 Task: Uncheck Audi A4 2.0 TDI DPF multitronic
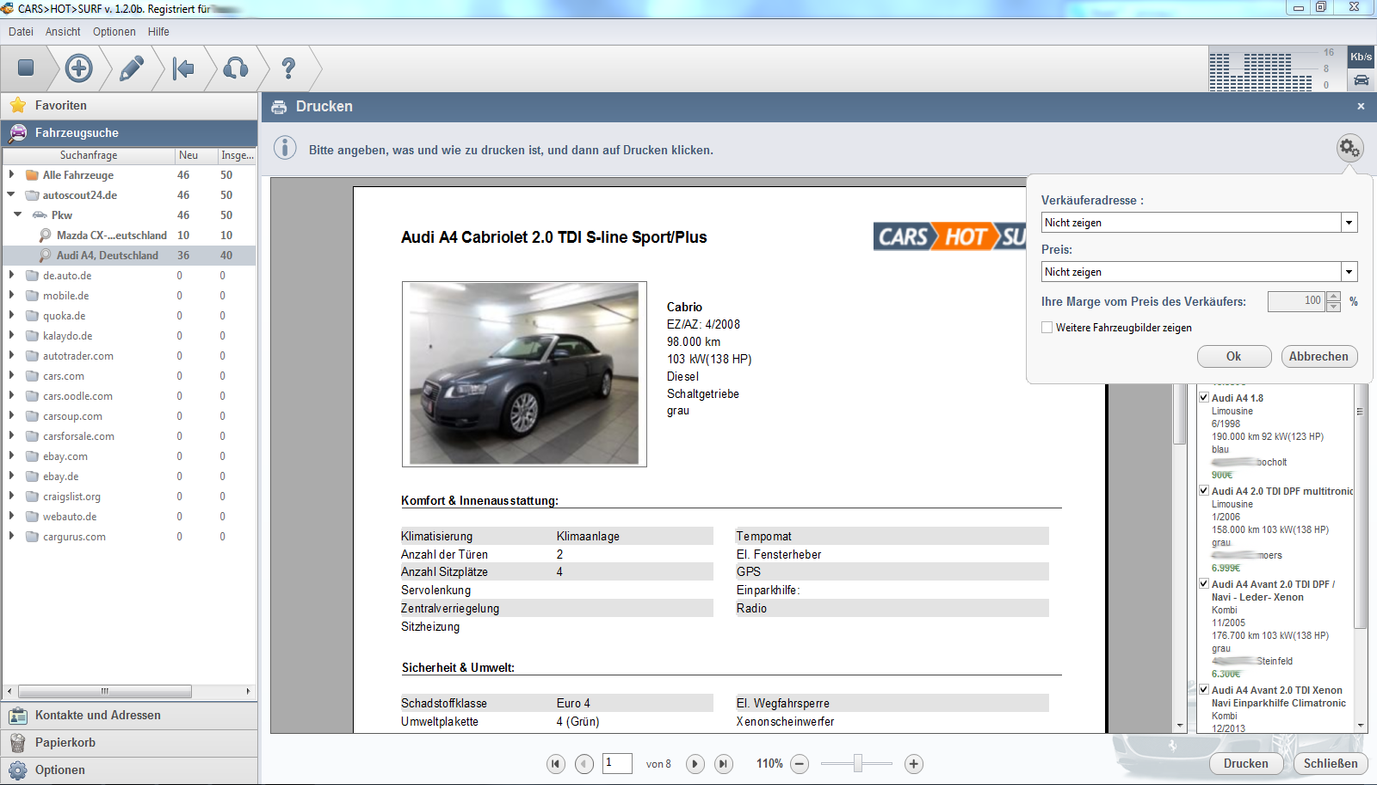click(x=1204, y=491)
